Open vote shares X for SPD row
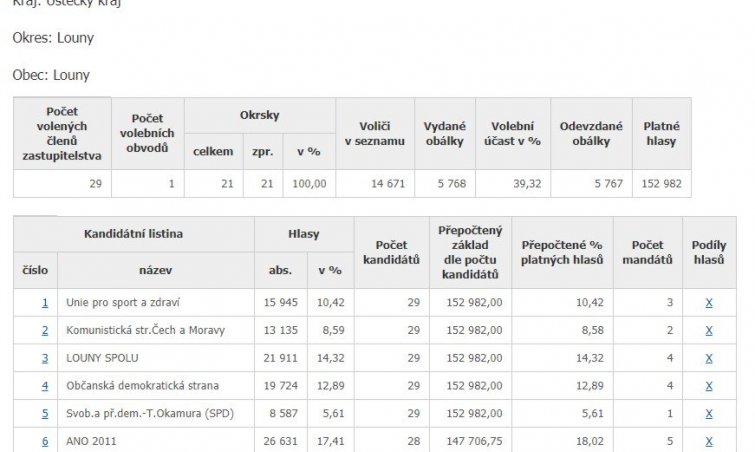755x452 pixels. pyautogui.click(x=709, y=413)
